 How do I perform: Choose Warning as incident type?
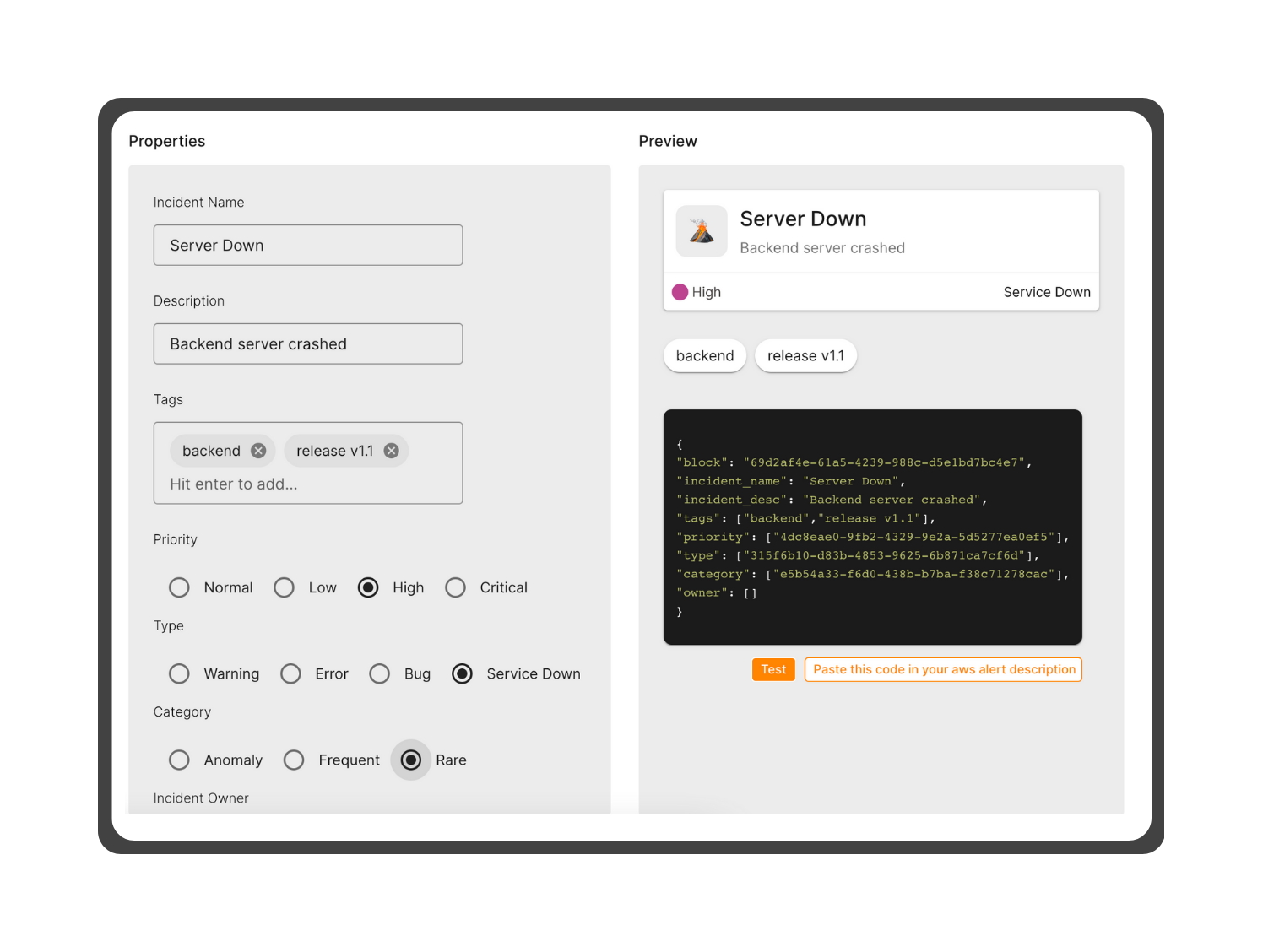[x=179, y=673]
